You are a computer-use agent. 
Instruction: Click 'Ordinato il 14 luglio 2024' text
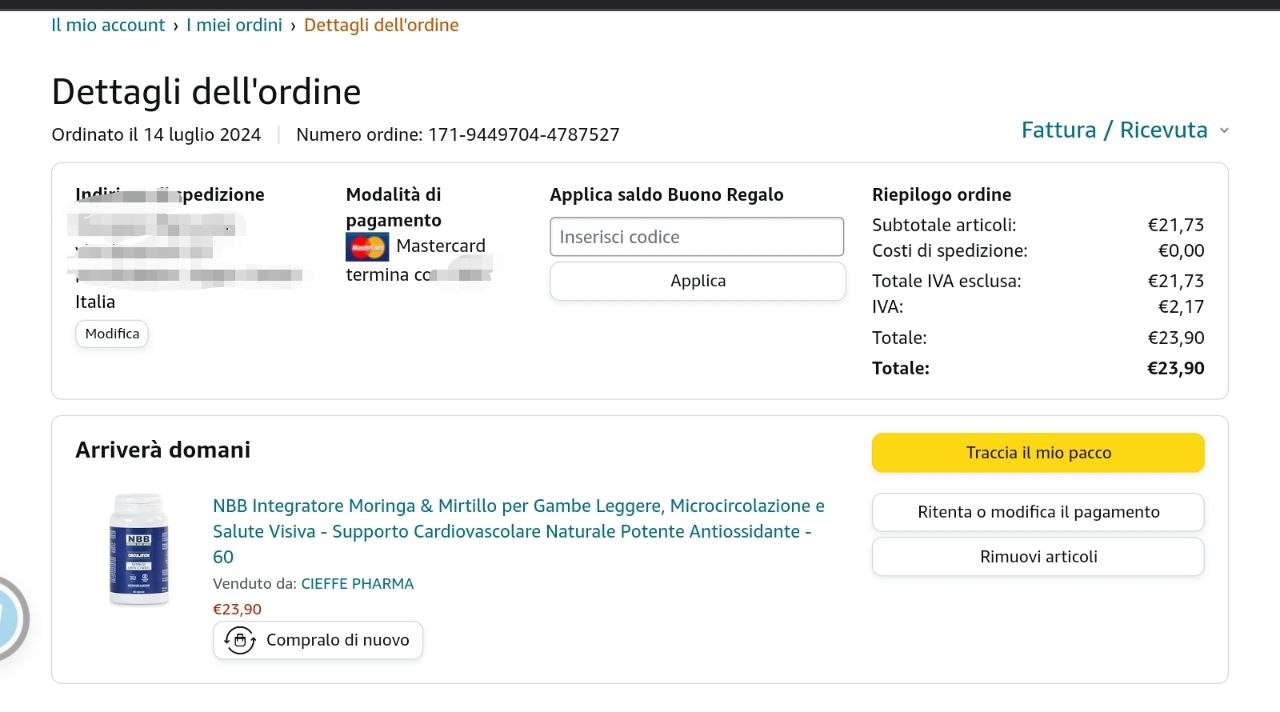156,135
